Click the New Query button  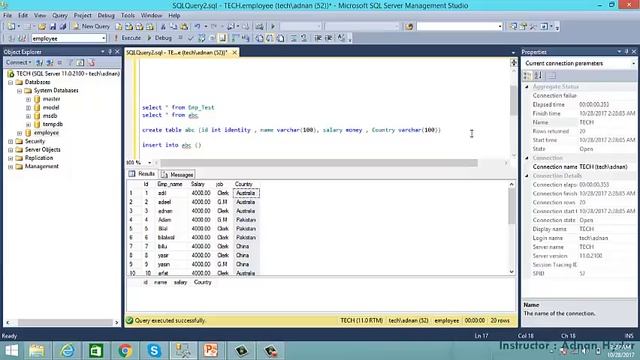click(91, 26)
